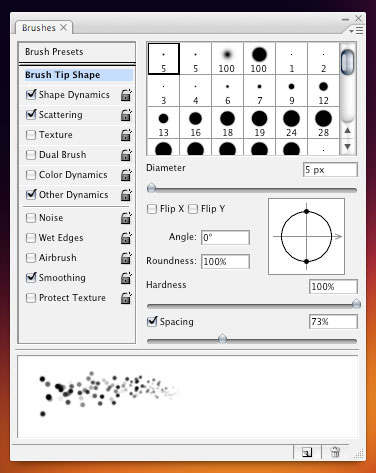Viewport: 376px width, 473px height.
Task: Enable Dual Brush checkbox
Action: pos(31,155)
